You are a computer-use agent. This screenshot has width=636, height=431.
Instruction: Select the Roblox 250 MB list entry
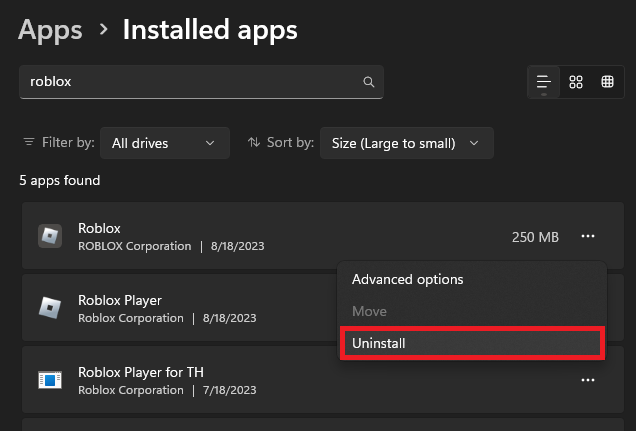[x=300, y=237]
